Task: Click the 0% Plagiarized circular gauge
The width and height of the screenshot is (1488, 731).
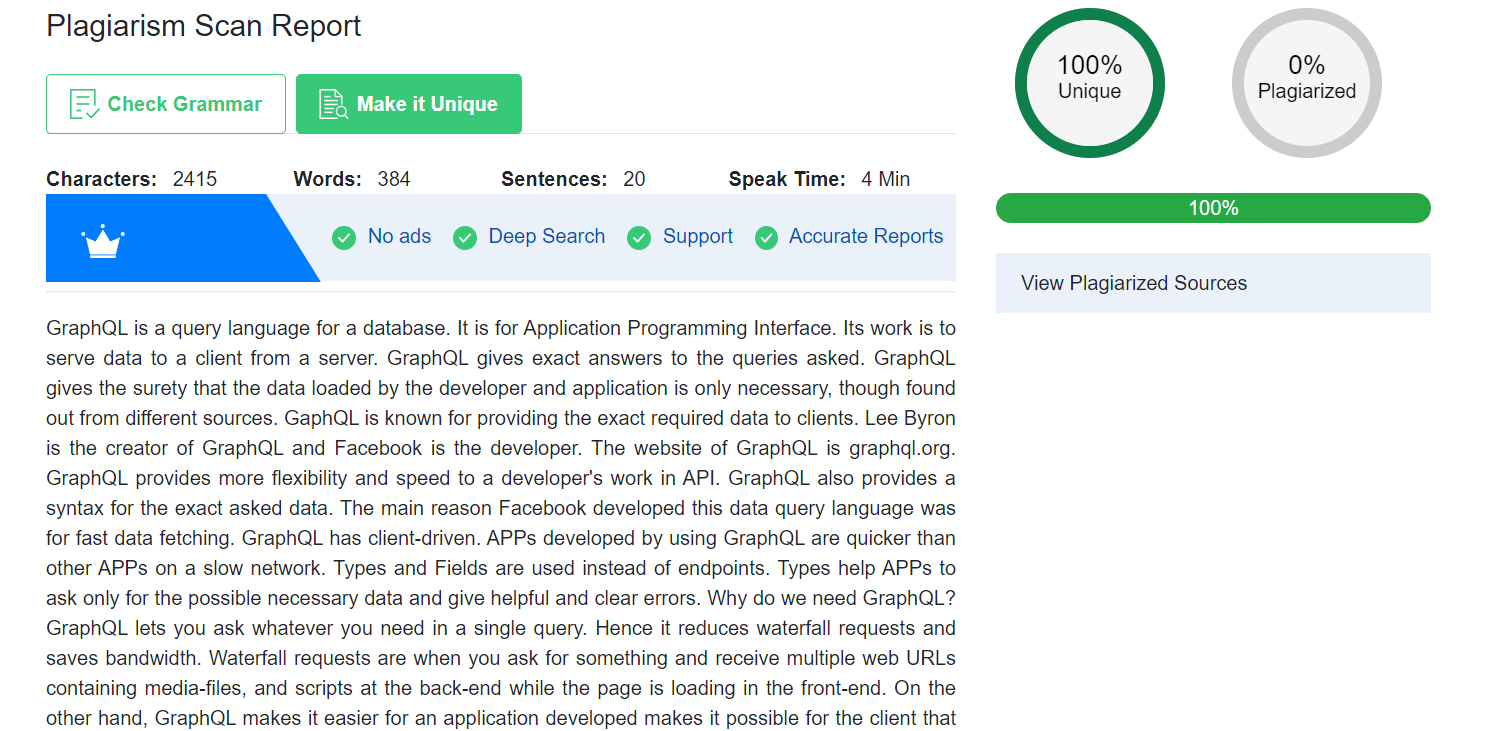Action: (1307, 83)
